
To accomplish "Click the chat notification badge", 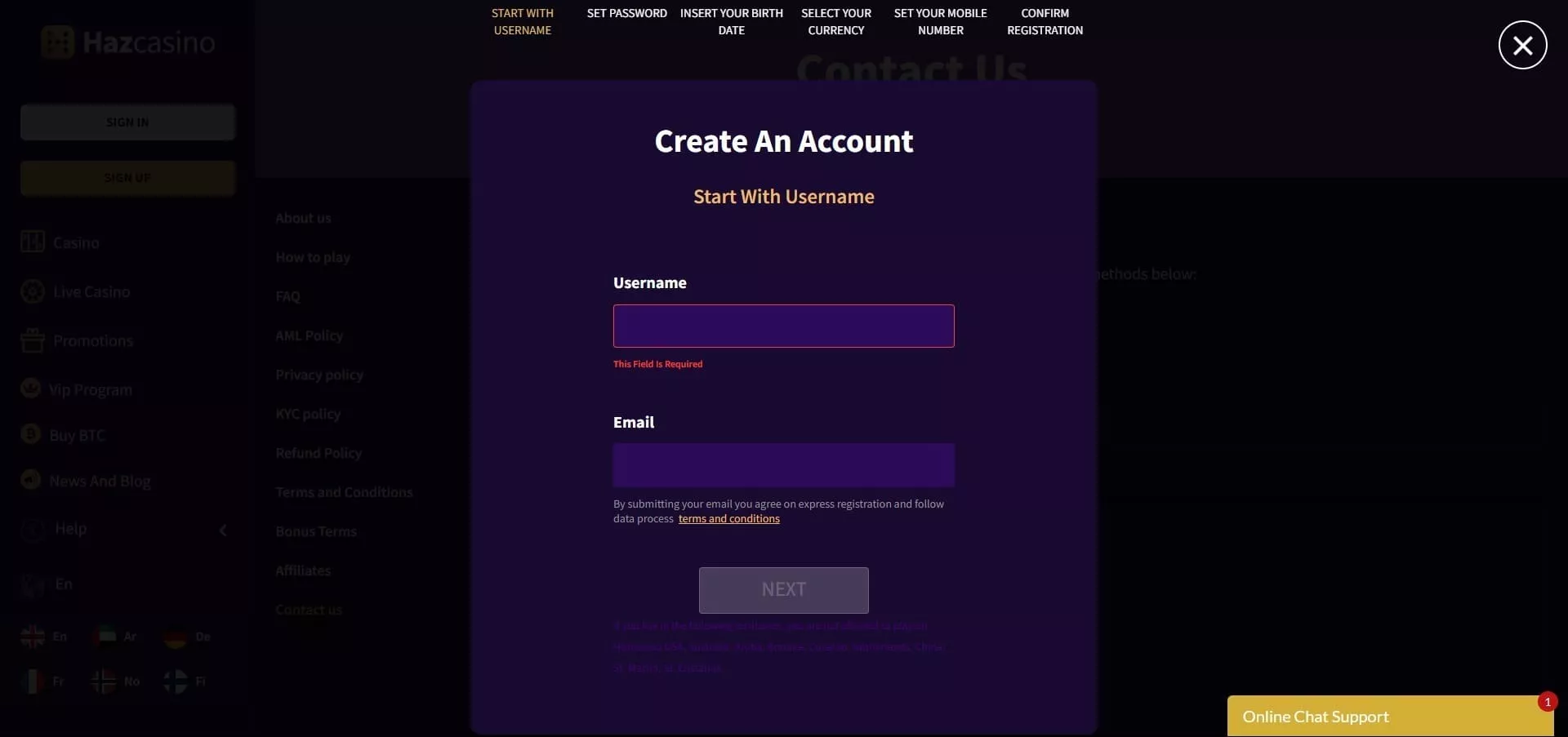I will [1547, 702].
